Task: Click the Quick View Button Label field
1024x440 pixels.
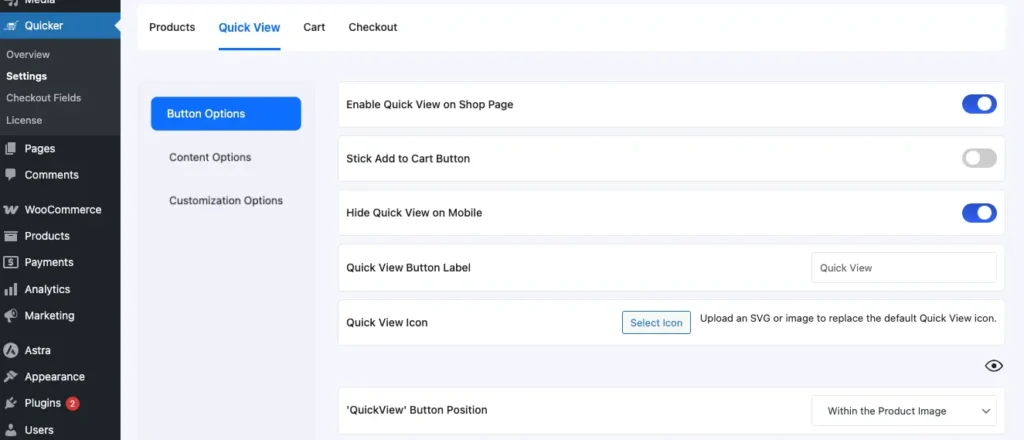Action: [x=903, y=268]
